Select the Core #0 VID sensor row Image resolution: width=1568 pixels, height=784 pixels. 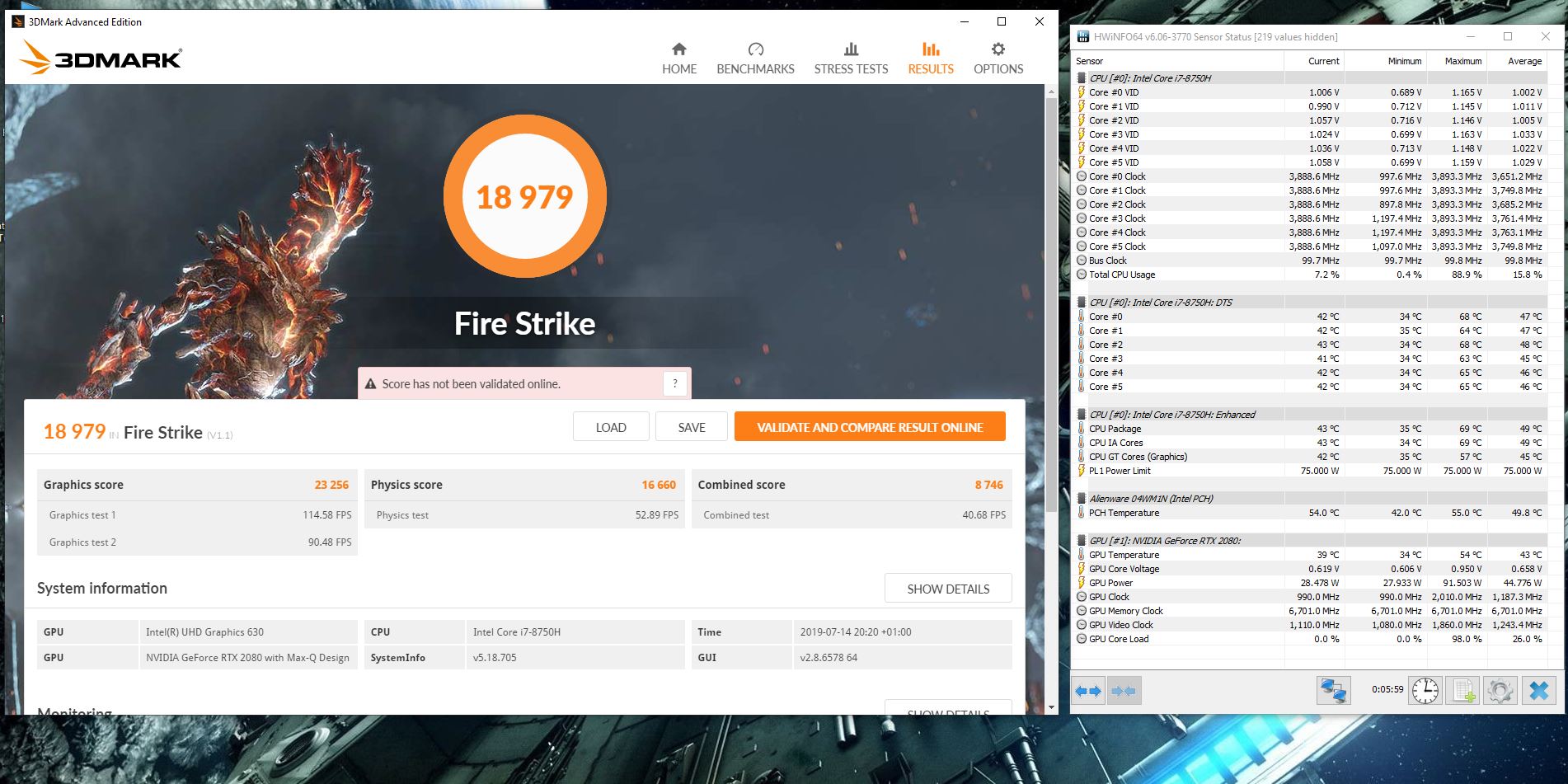(x=1311, y=92)
